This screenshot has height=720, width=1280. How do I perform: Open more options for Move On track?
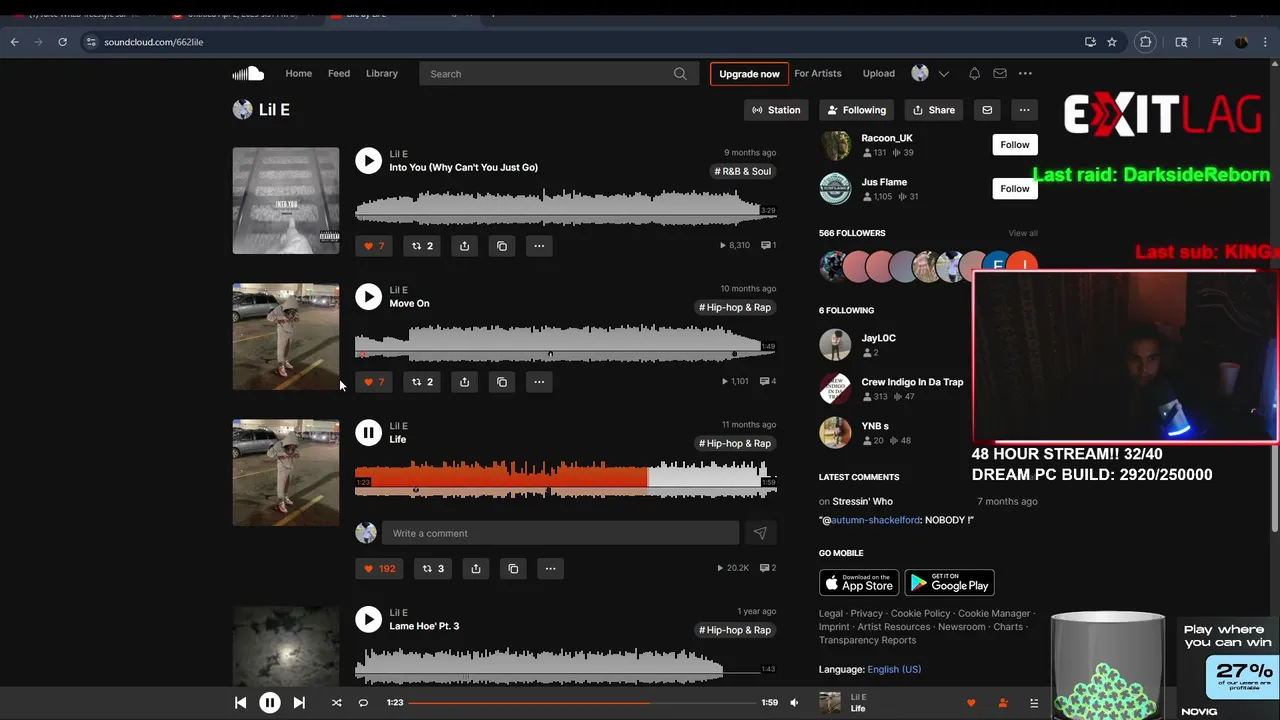pyautogui.click(x=539, y=382)
